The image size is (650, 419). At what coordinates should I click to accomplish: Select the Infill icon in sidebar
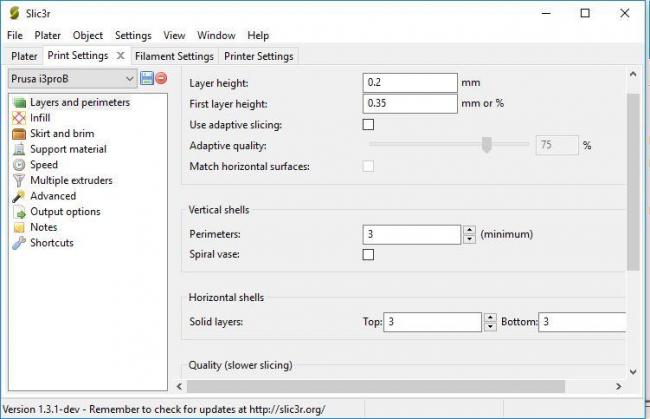click(19, 118)
